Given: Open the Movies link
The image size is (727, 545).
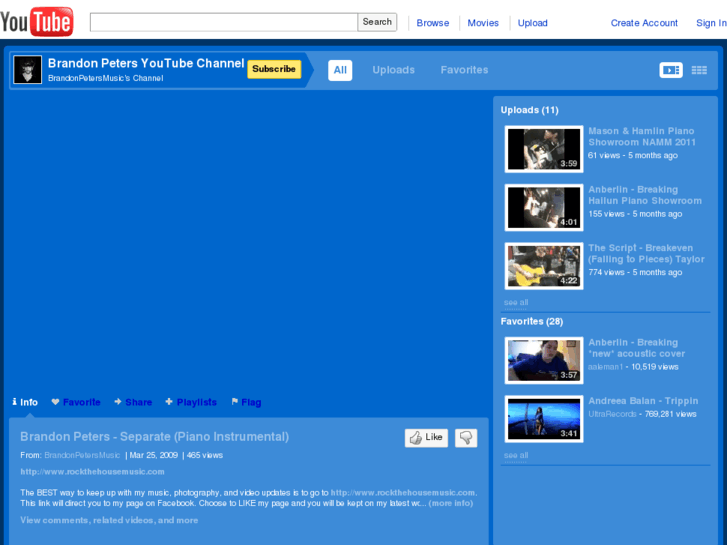Looking at the screenshot, I should point(483,23).
